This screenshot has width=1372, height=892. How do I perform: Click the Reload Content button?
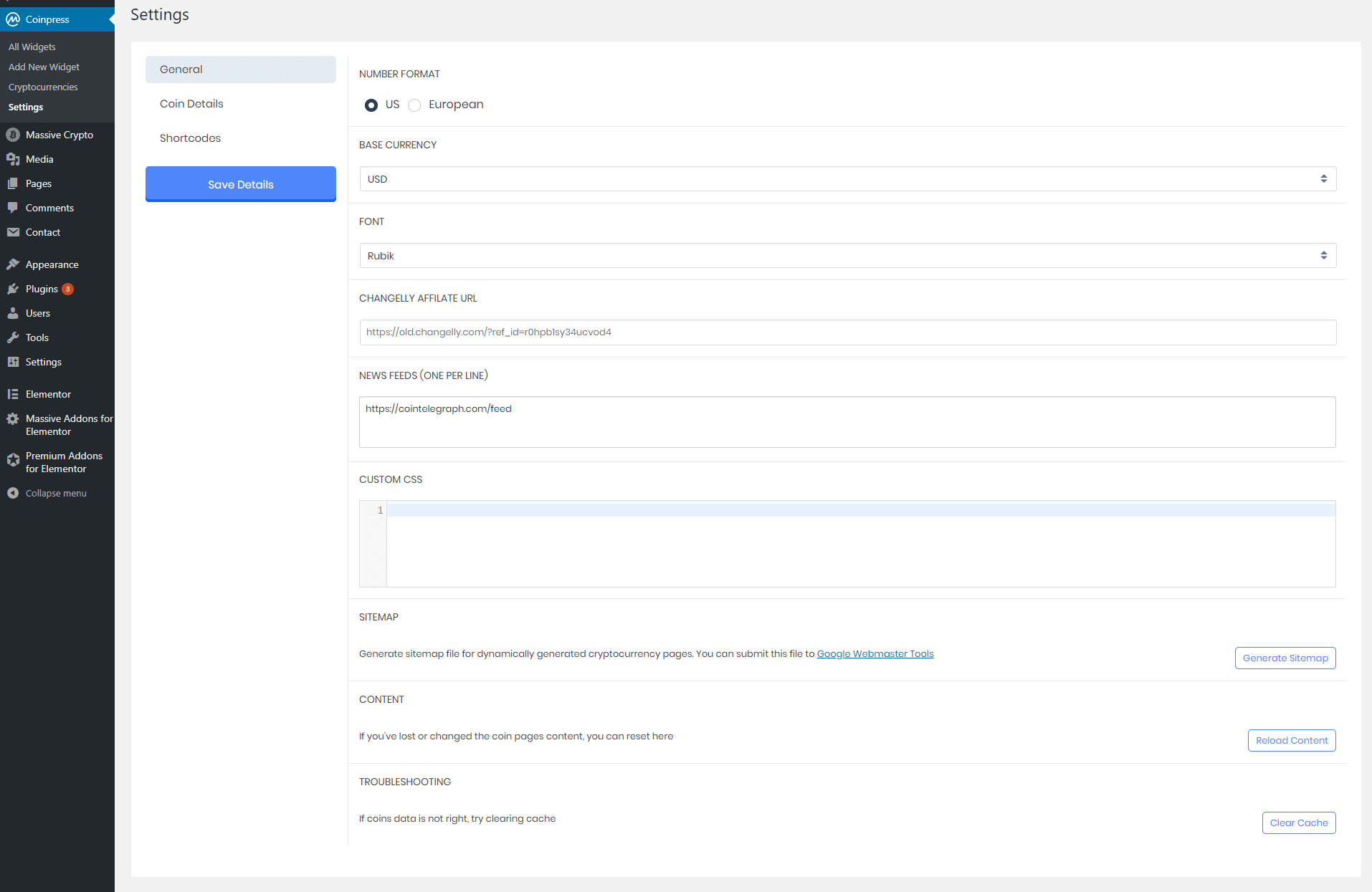point(1292,741)
